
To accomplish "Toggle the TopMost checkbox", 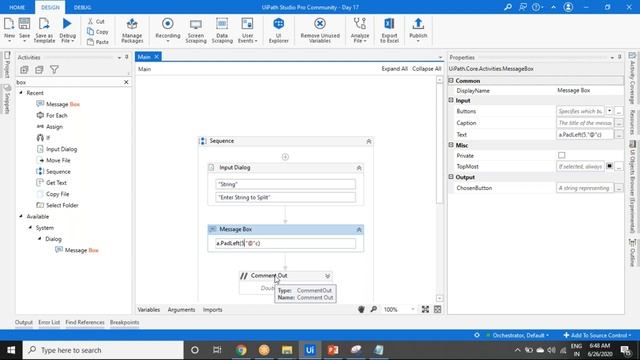I will [x=609, y=166].
